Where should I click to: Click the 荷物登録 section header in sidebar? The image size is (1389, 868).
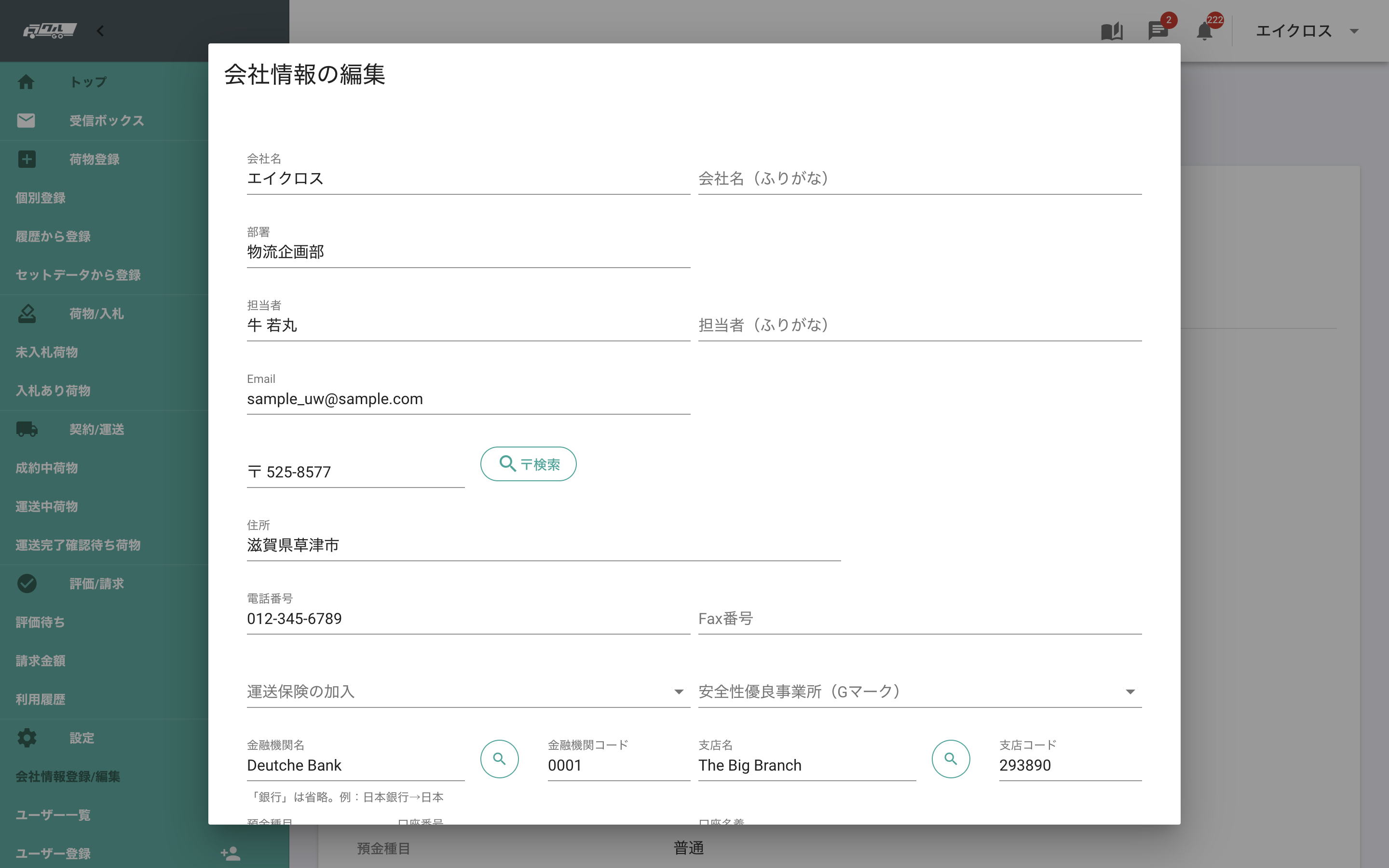point(94,159)
